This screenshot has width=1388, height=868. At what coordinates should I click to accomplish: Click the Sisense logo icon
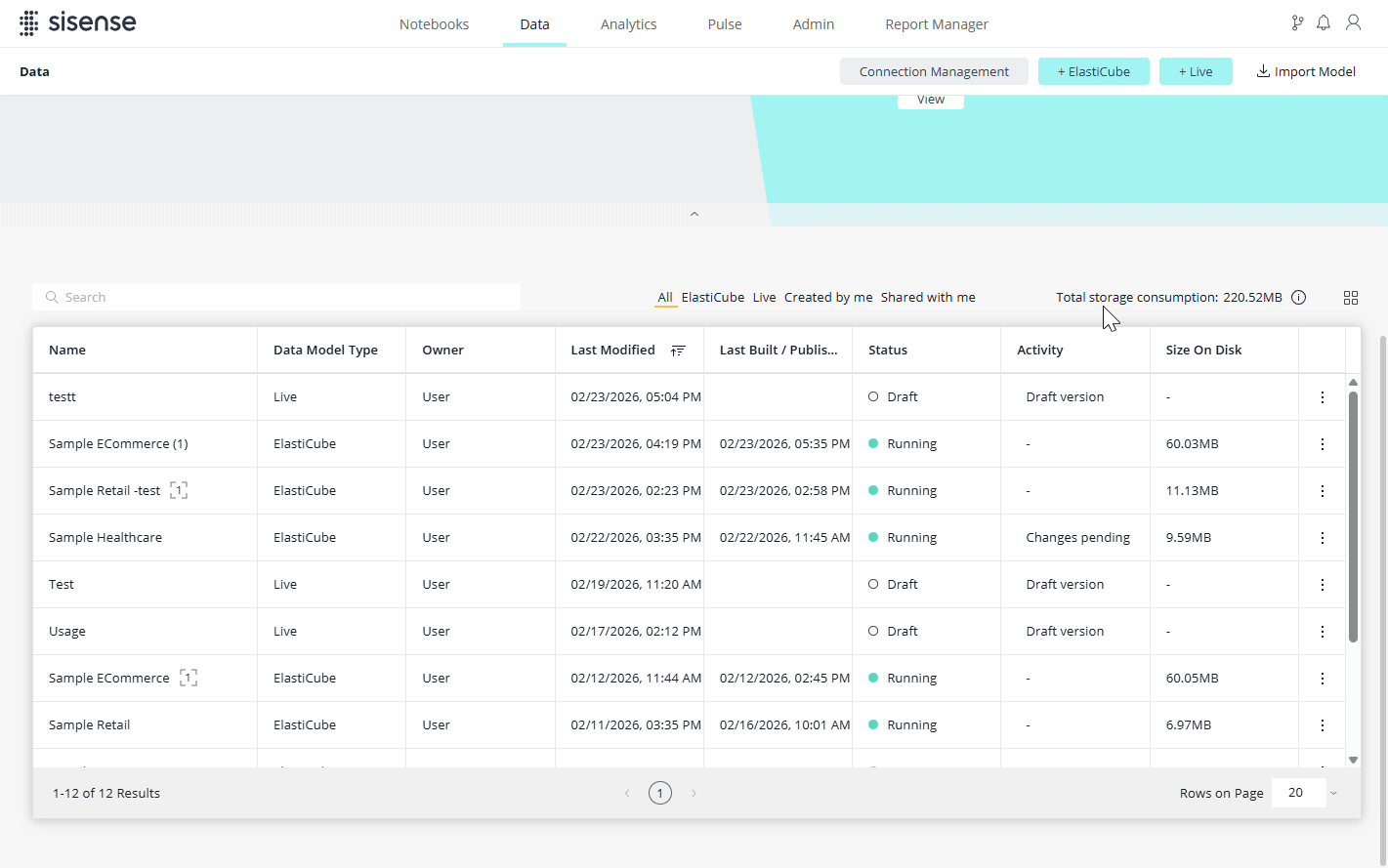point(29,23)
